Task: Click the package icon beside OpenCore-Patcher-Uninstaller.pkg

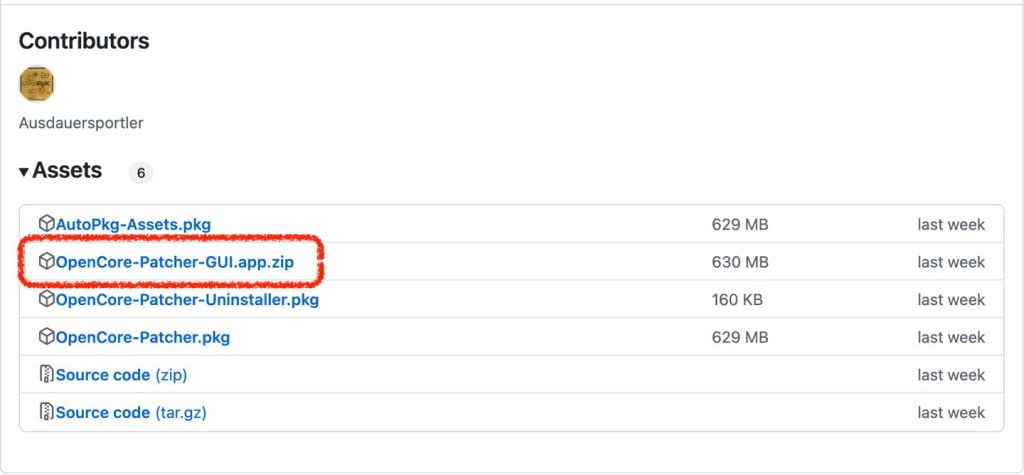Action: click(46, 300)
